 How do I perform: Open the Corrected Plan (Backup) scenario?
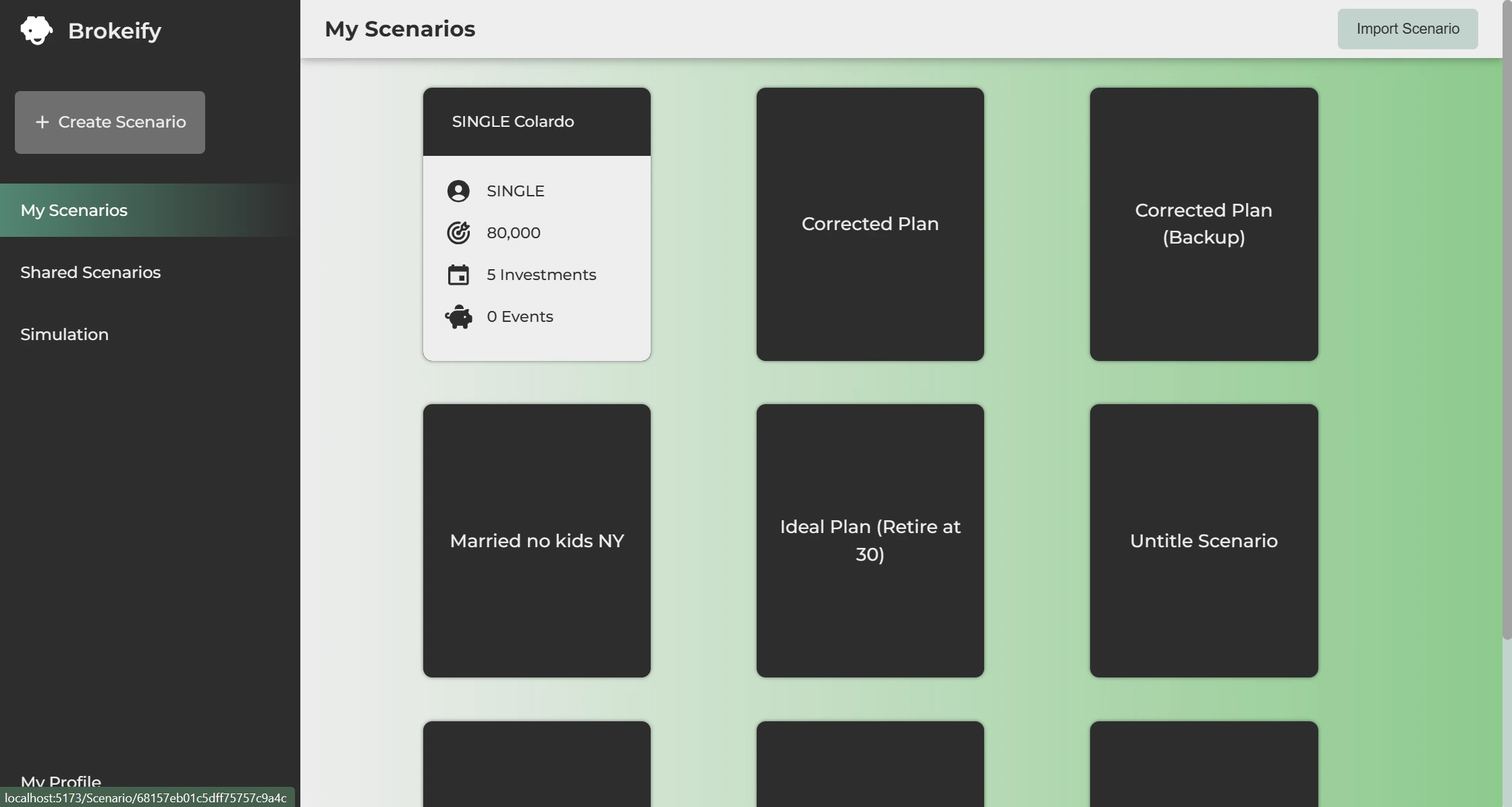(x=1204, y=224)
